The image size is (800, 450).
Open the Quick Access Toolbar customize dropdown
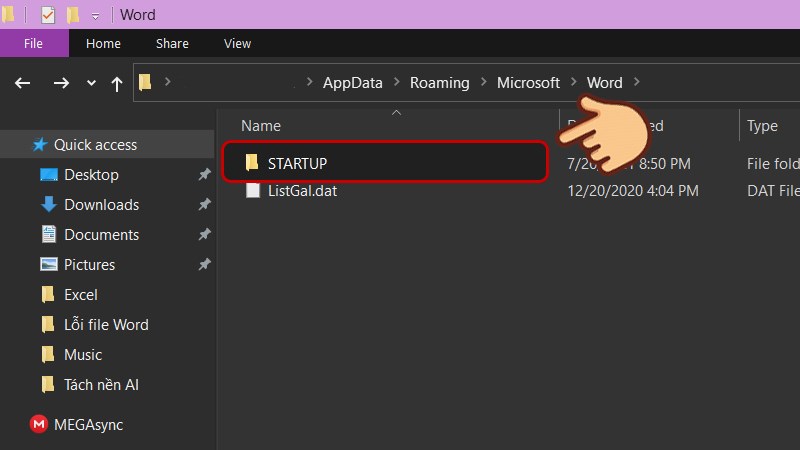[95, 16]
